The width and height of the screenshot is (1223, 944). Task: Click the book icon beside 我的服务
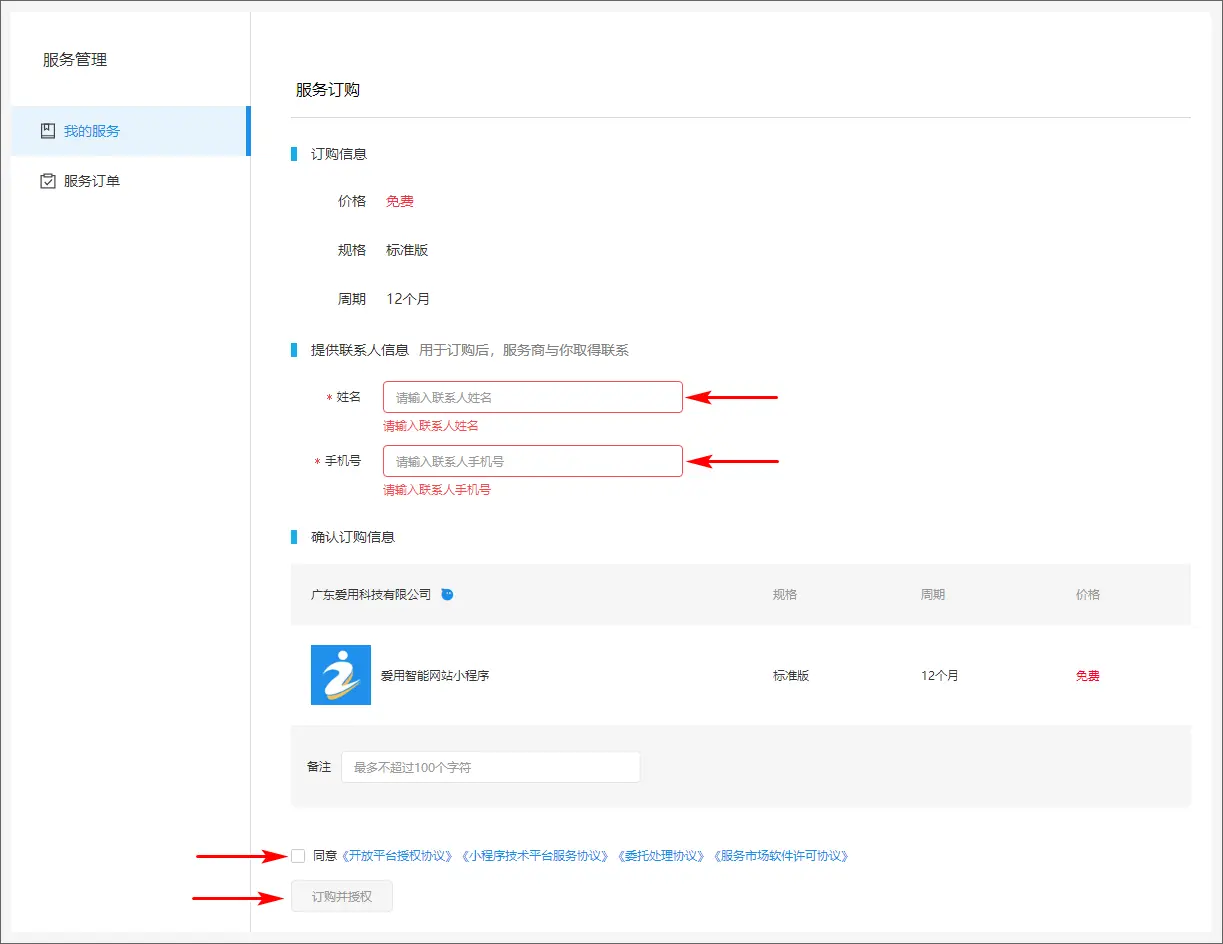pos(47,131)
